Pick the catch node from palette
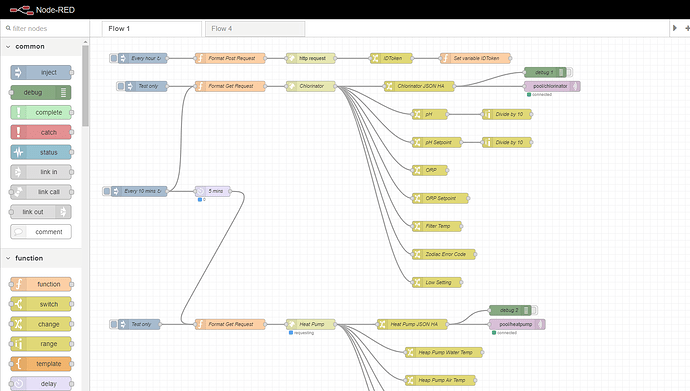The height and width of the screenshot is (391, 690). [x=41, y=132]
